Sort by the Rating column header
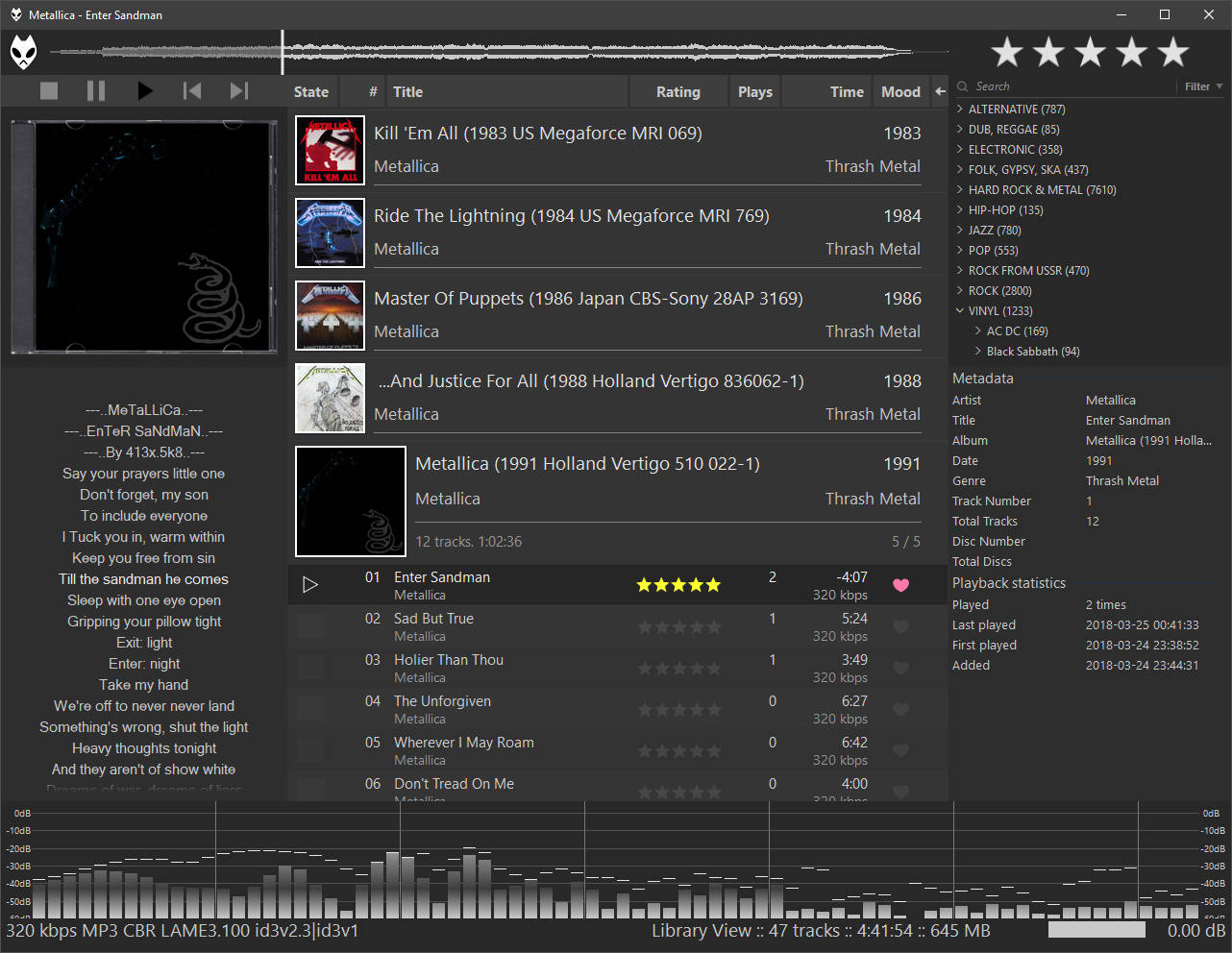The image size is (1232, 953). click(678, 91)
